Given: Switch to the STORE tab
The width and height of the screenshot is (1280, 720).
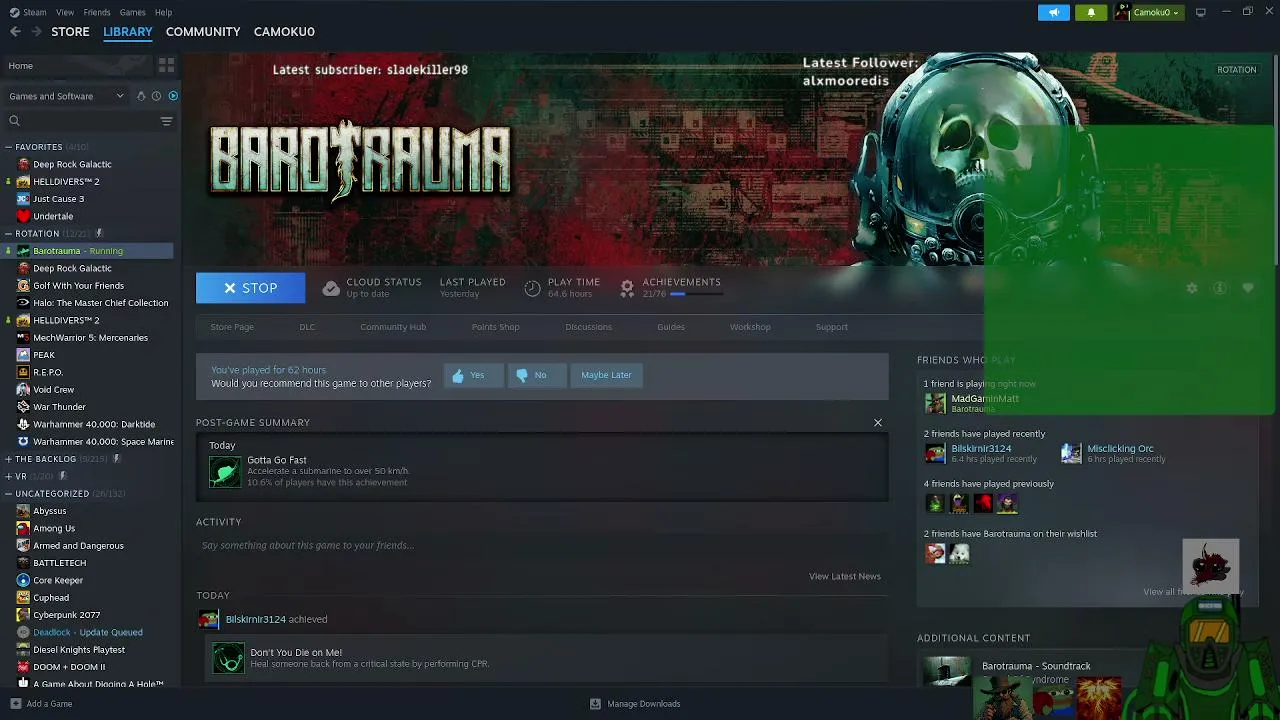Looking at the screenshot, I should point(70,32).
